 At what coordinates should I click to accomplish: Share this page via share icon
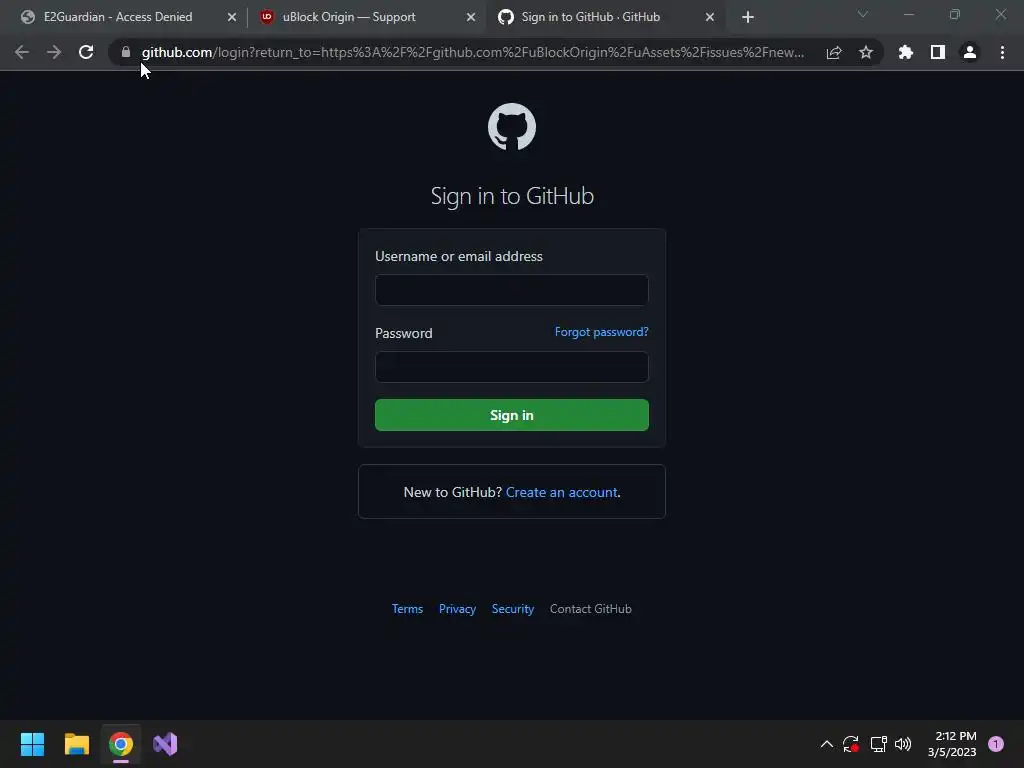click(834, 52)
